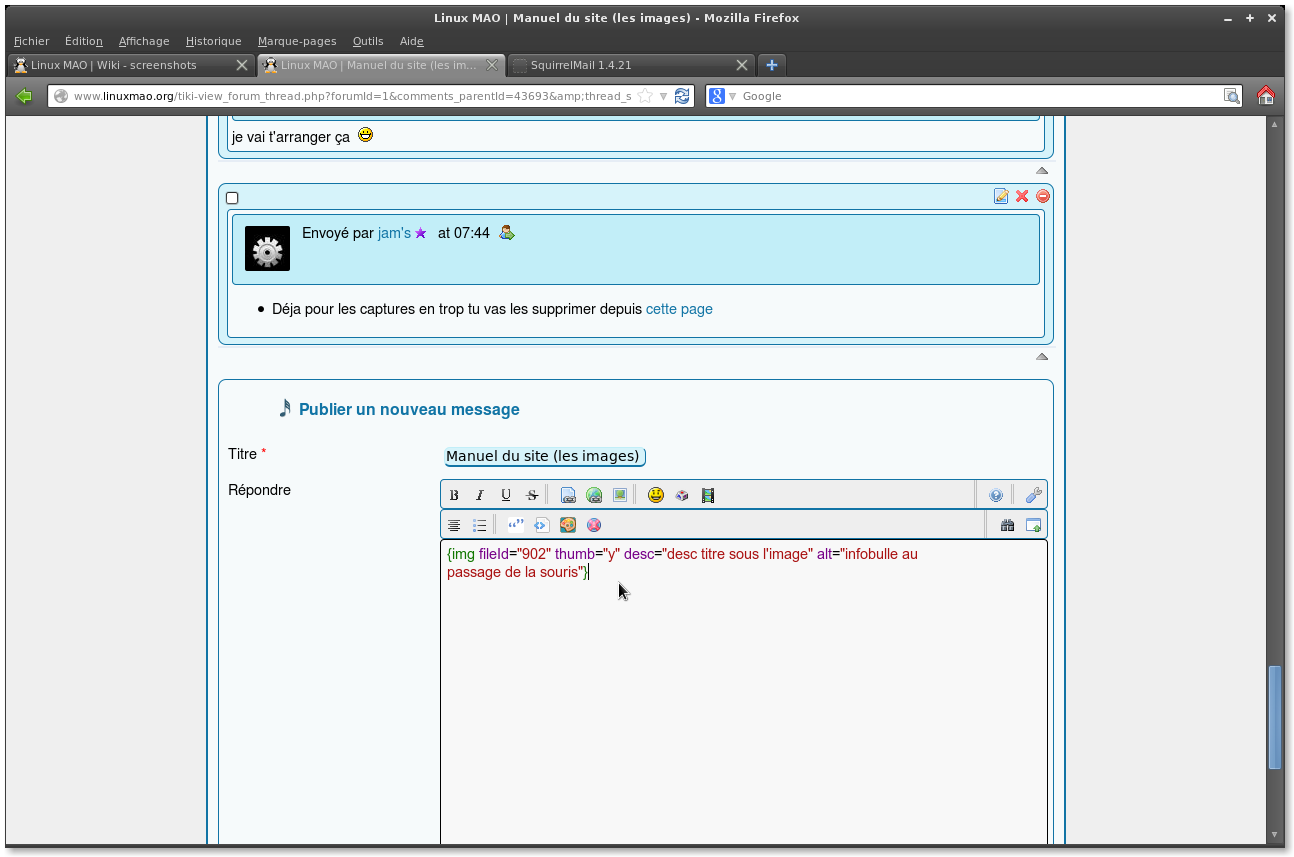Screen dimensions: 1294x857
Task: Open the Marque-pages menu
Action: [x=297, y=41]
